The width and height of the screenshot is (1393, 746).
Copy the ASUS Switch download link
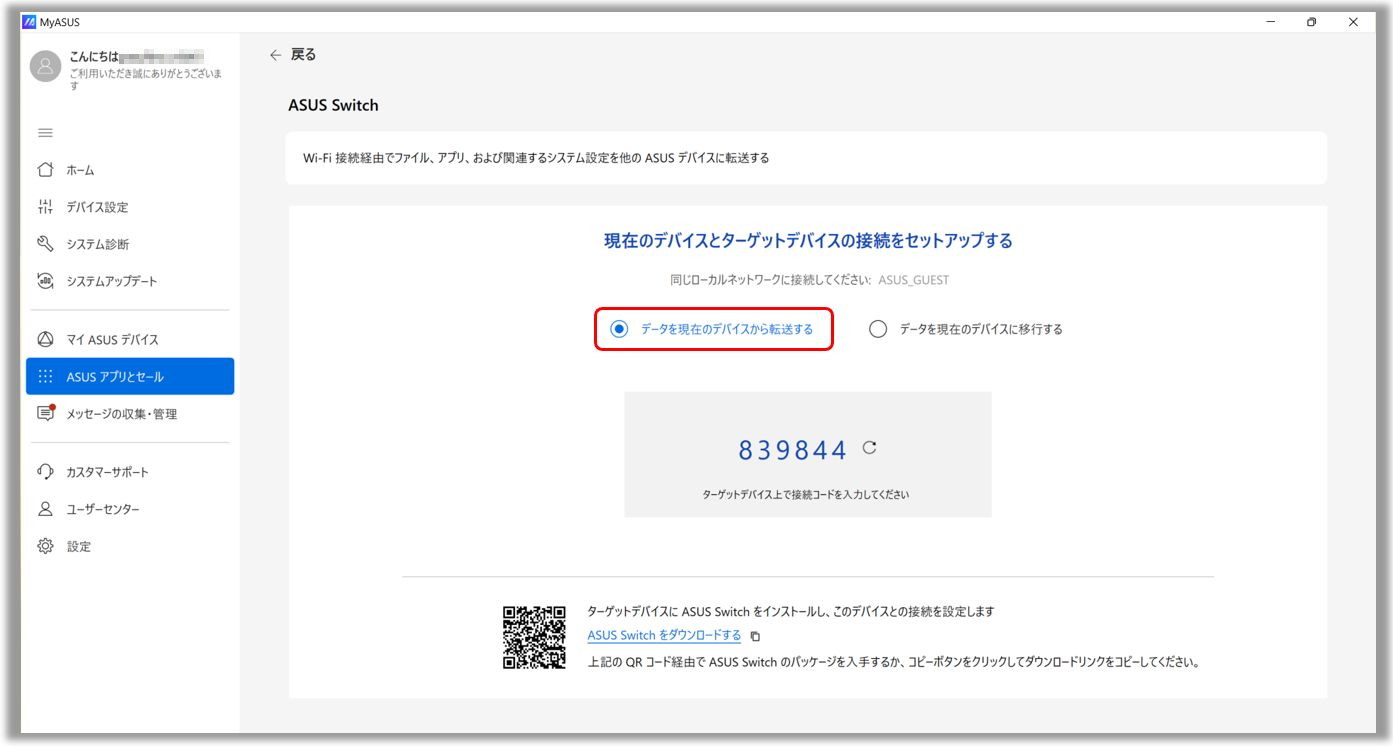point(755,636)
